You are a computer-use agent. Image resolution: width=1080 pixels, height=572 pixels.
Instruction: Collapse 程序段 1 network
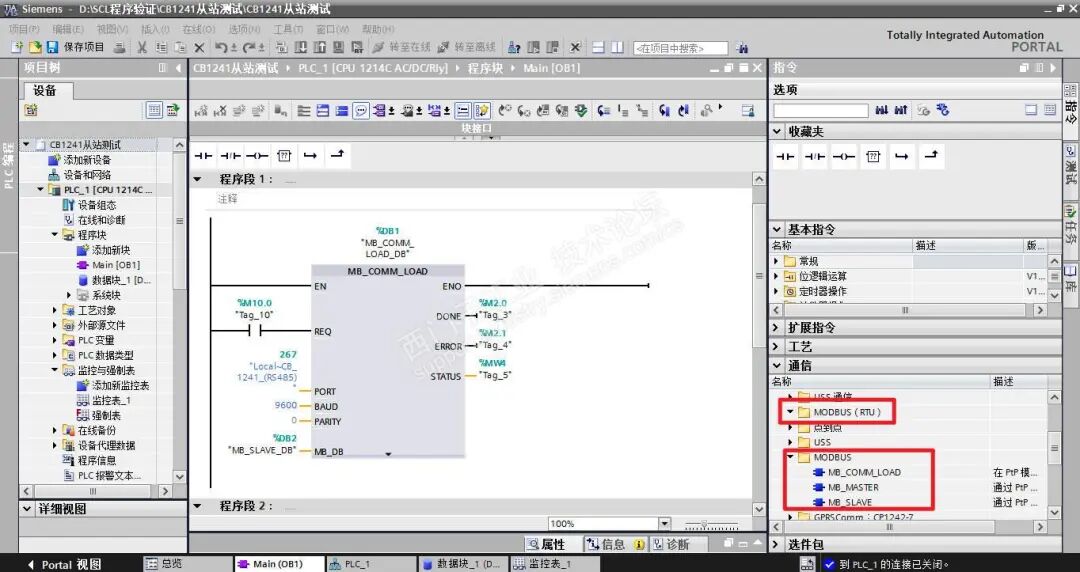point(198,179)
